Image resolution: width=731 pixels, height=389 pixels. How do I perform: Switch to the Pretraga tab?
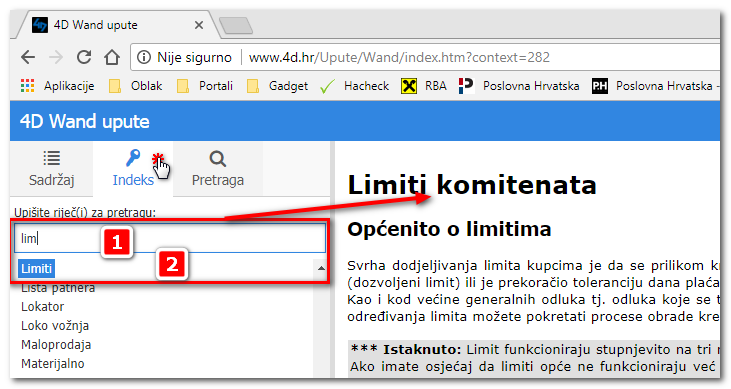(218, 169)
